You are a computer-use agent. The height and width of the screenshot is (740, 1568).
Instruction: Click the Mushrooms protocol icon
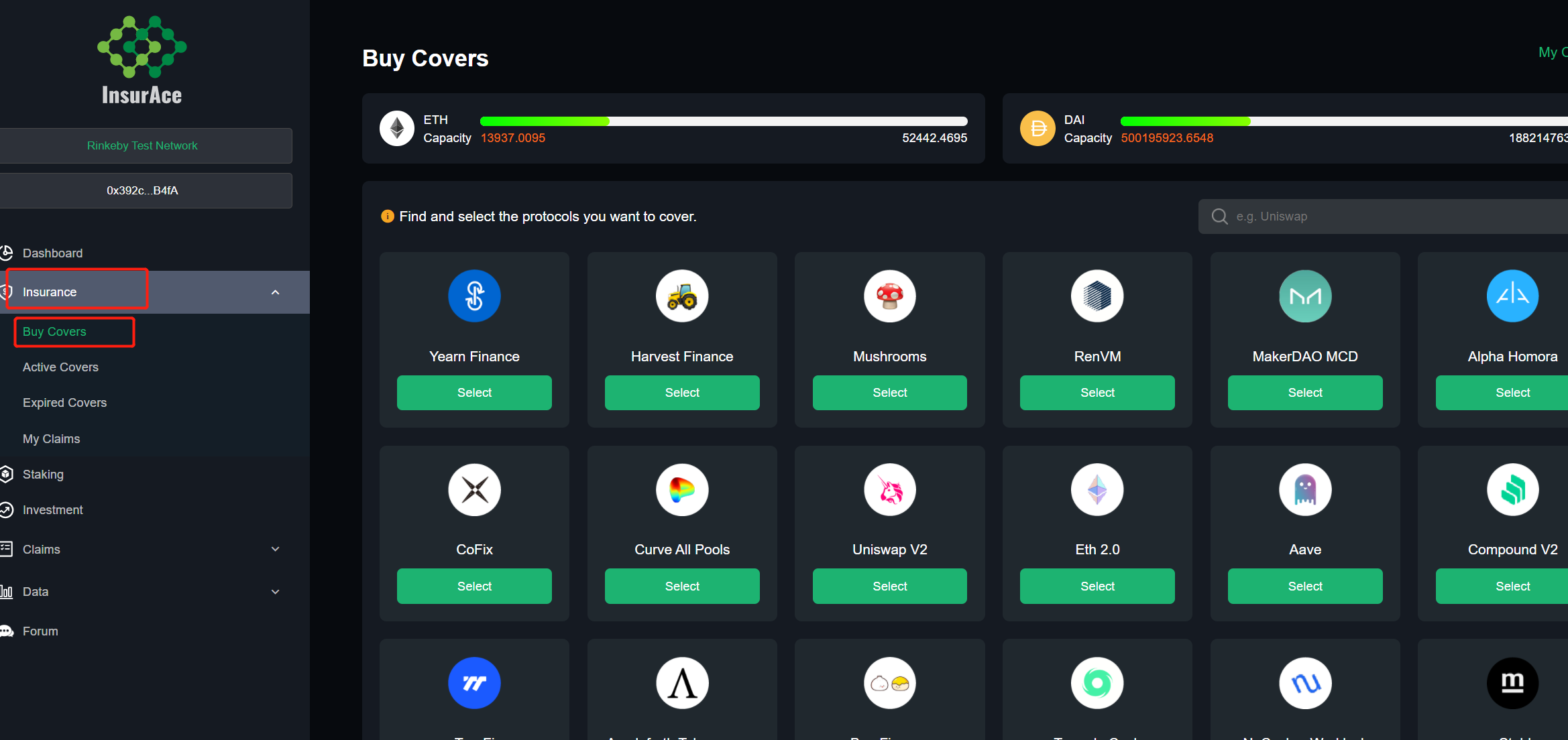[889, 296]
